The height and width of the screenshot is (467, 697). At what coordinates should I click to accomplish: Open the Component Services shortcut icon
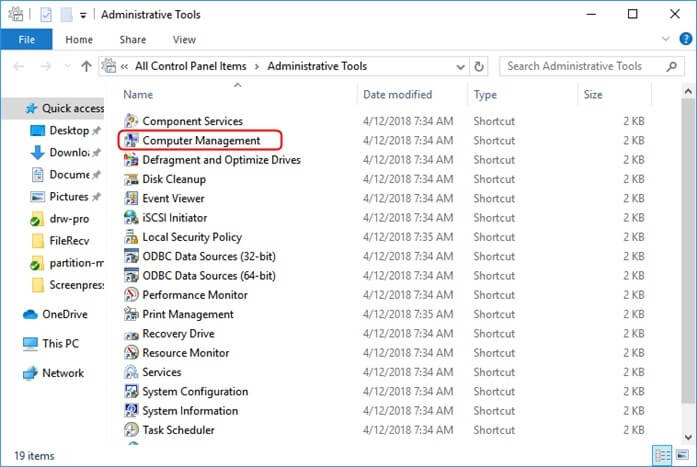(x=131, y=121)
